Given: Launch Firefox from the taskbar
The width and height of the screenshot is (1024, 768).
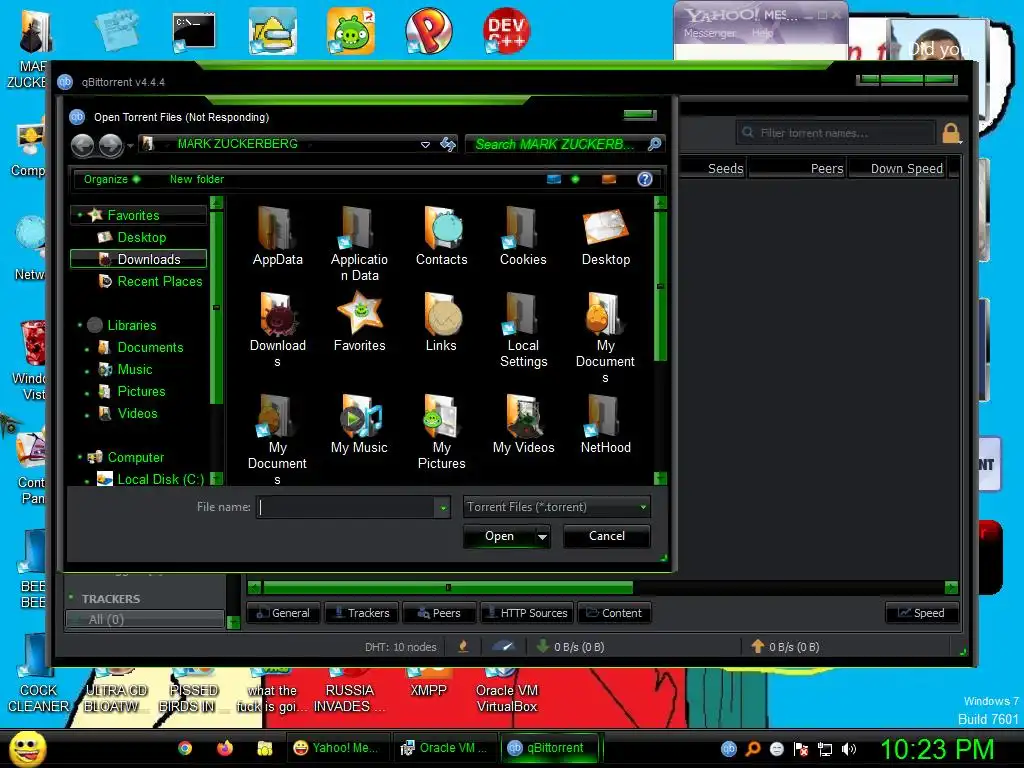Looking at the screenshot, I should 225,748.
